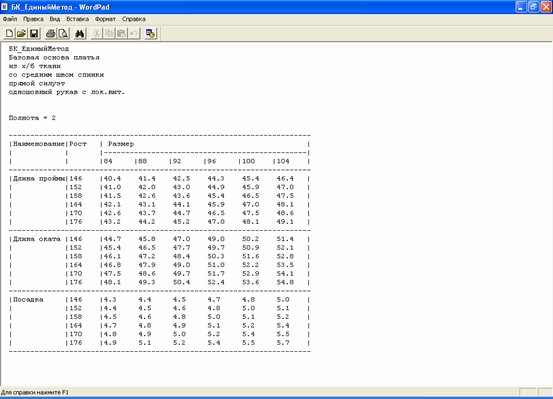Screen dimensions: 553x399
Task: Click the Open file folder icon
Action: 22,34
